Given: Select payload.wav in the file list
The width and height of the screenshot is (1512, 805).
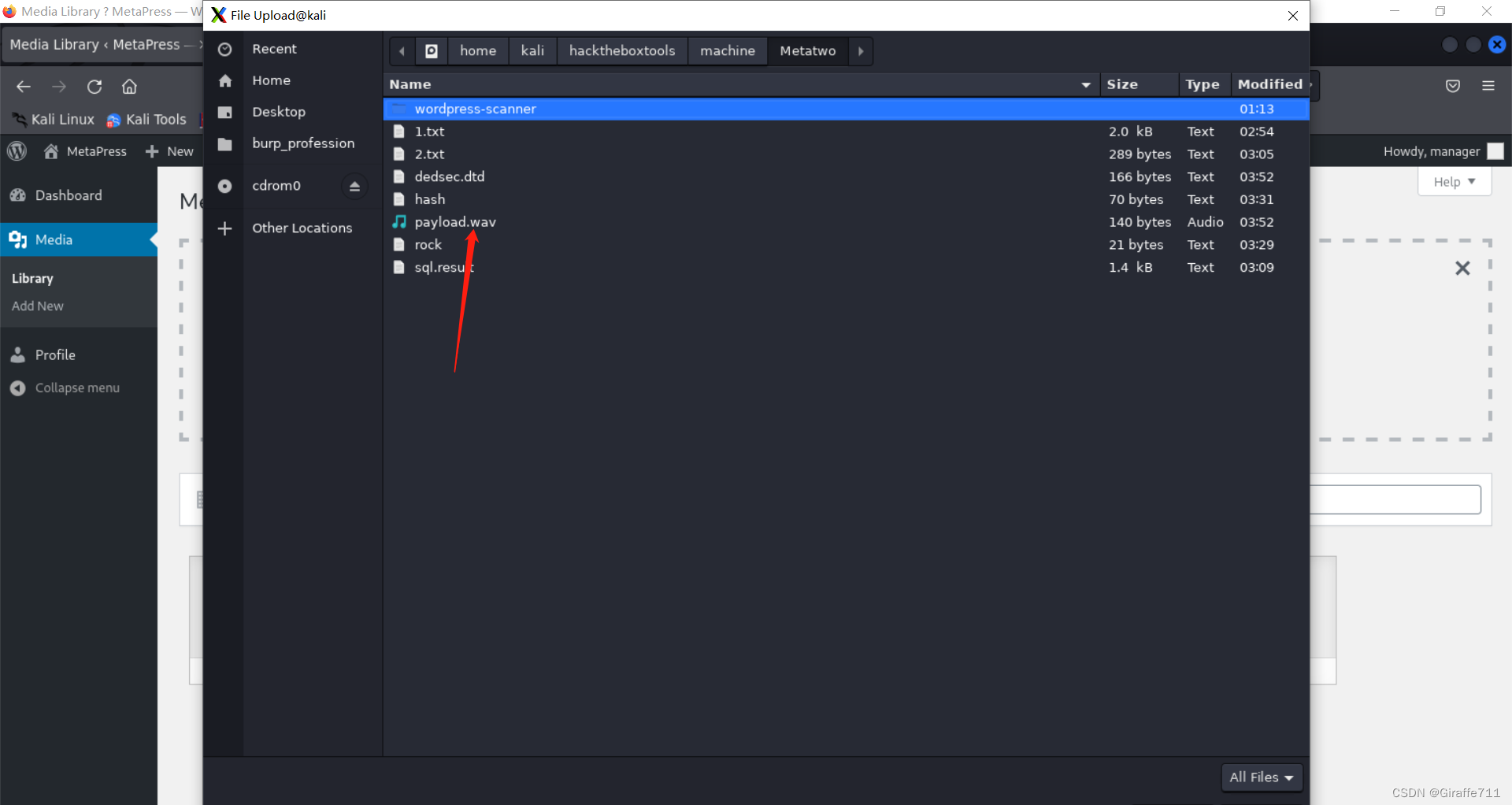Looking at the screenshot, I should pos(455,222).
